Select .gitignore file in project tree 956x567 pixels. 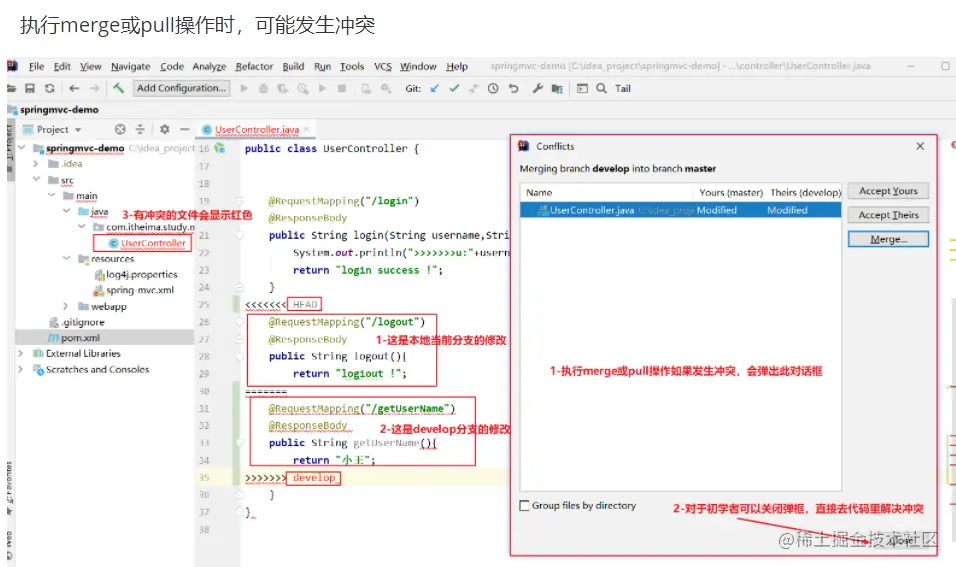(x=82, y=322)
